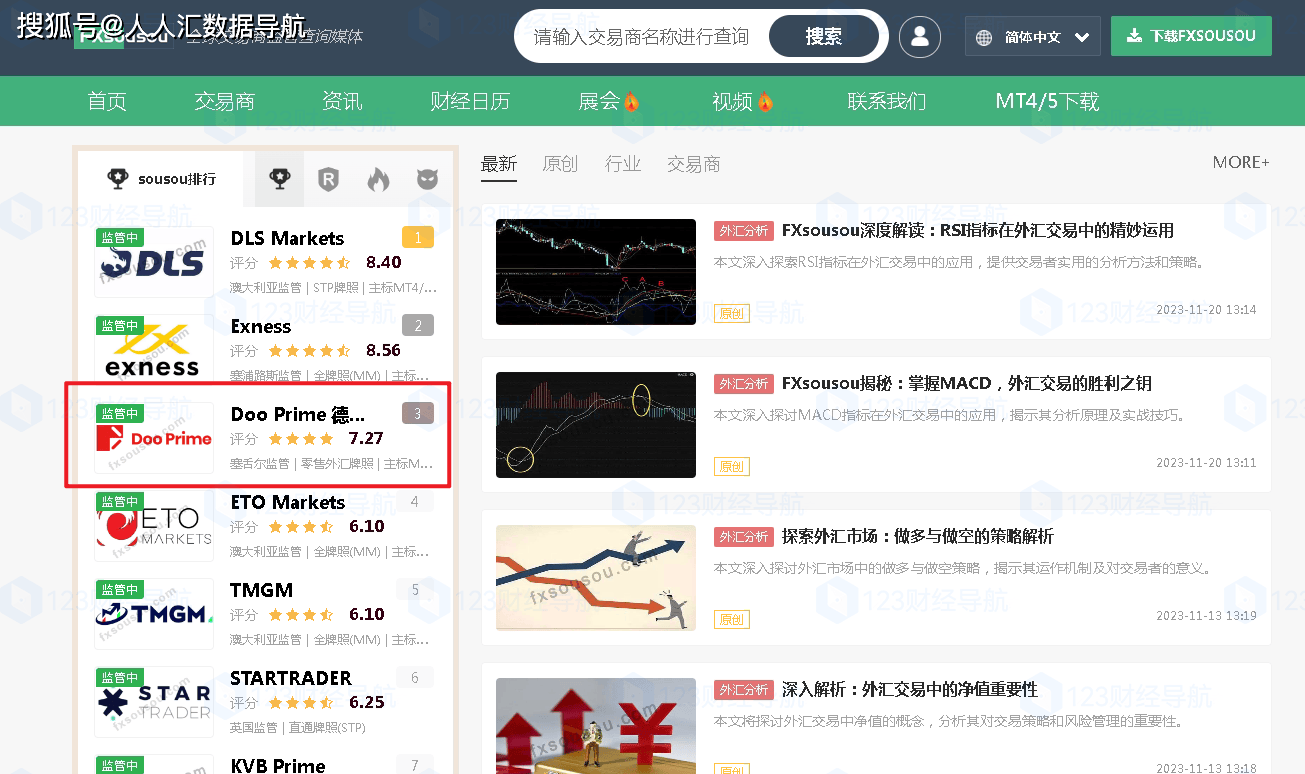Image resolution: width=1305 pixels, height=774 pixels.
Task: Open the 做多与做空 strategy article title
Action: tap(918, 537)
